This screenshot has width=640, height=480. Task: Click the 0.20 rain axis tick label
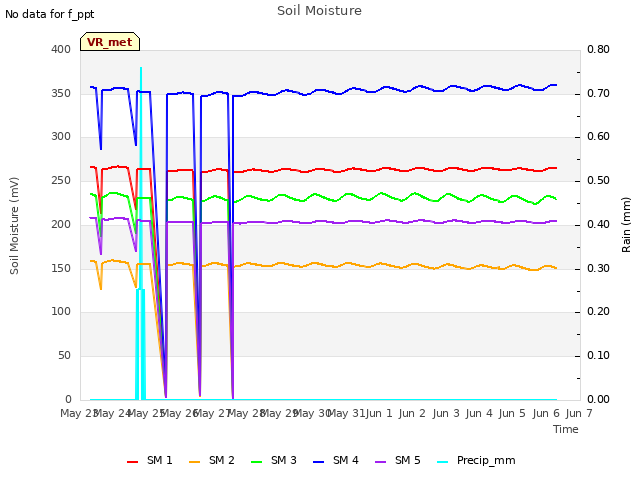[598, 312]
